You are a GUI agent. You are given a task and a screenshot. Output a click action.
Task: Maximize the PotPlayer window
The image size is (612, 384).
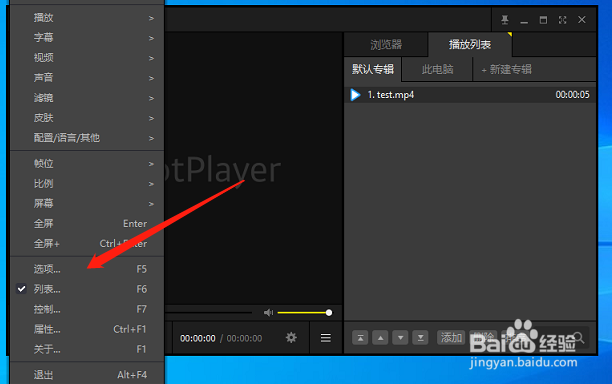[543, 20]
